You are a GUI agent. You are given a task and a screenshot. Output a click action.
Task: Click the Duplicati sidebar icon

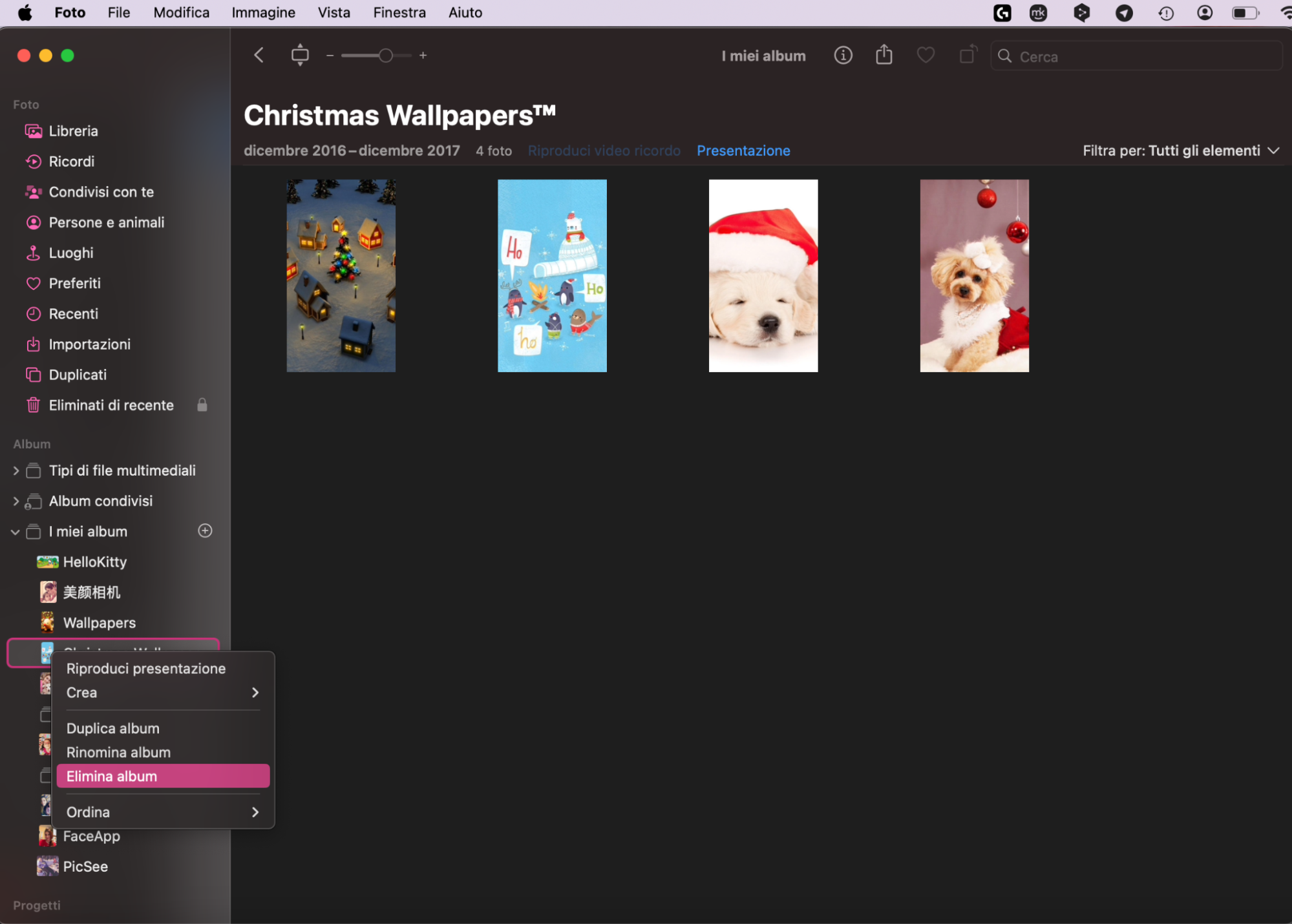(x=34, y=374)
